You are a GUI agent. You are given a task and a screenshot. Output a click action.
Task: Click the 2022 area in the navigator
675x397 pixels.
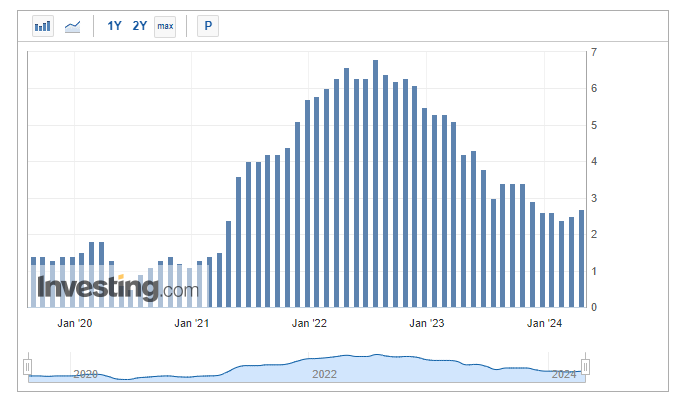click(x=324, y=374)
